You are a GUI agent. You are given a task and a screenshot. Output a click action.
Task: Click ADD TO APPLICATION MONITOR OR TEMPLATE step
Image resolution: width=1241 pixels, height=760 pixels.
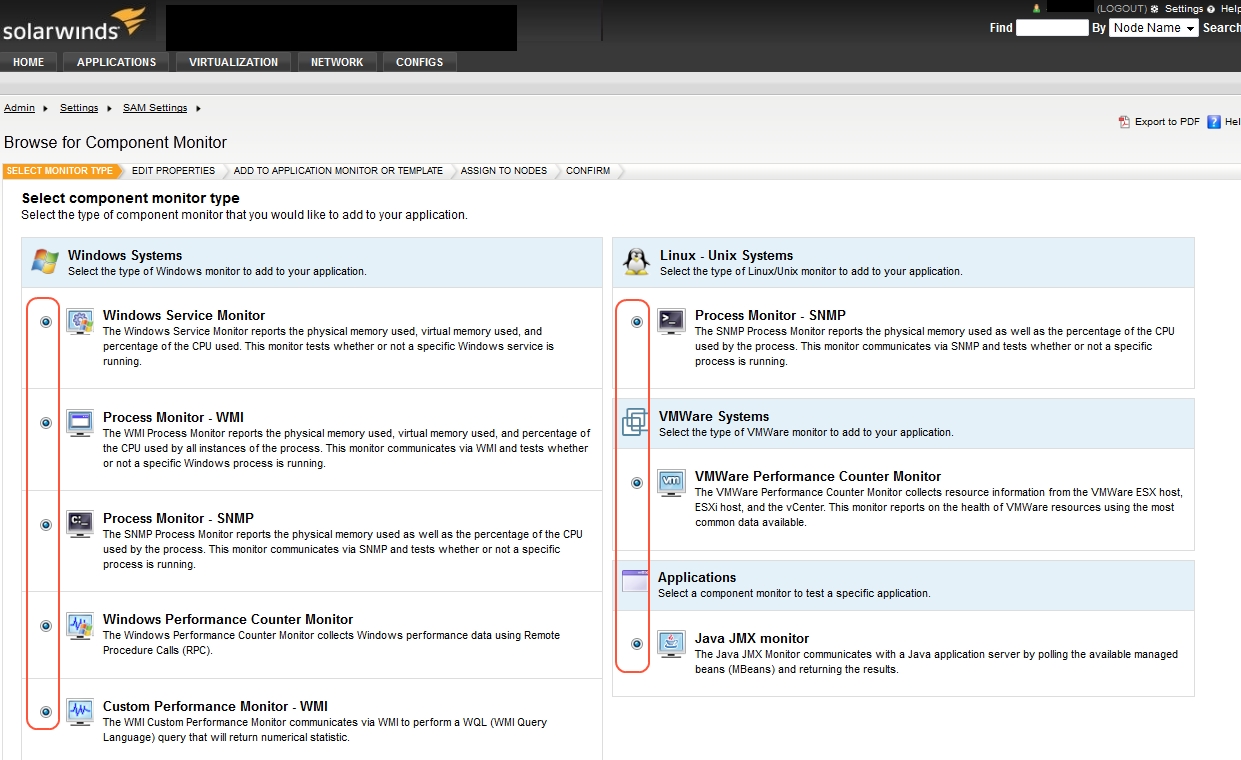click(338, 171)
